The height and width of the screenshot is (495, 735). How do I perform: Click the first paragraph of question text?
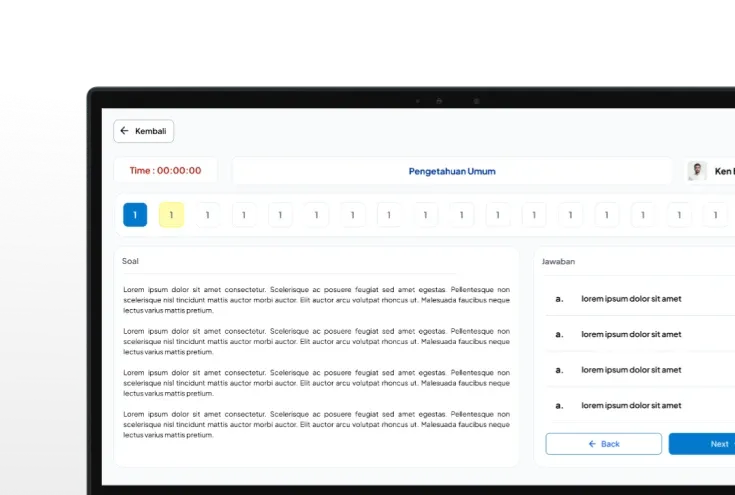pyautogui.click(x=316, y=299)
